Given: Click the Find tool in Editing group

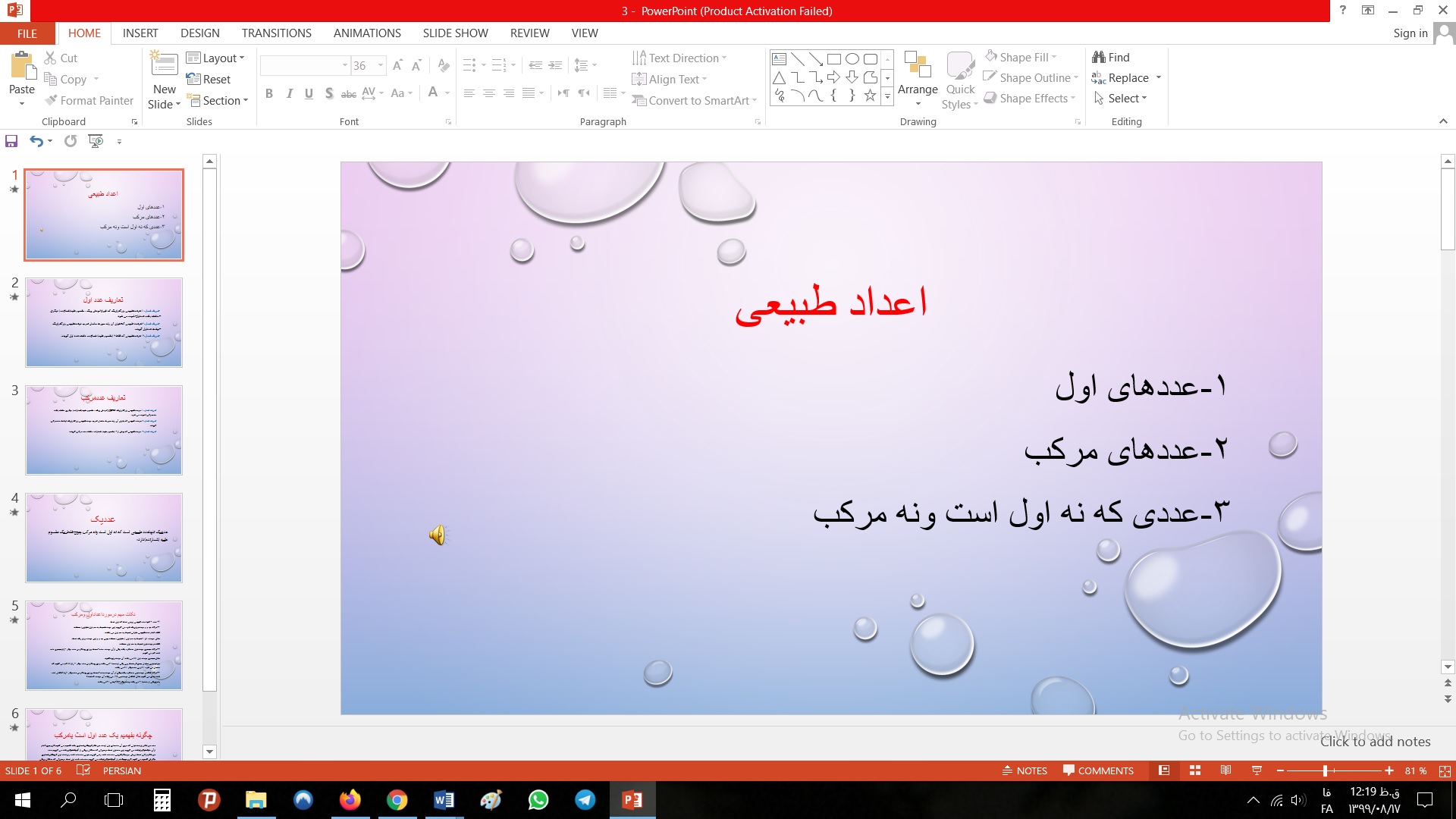Looking at the screenshot, I should click(x=1111, y=57).
